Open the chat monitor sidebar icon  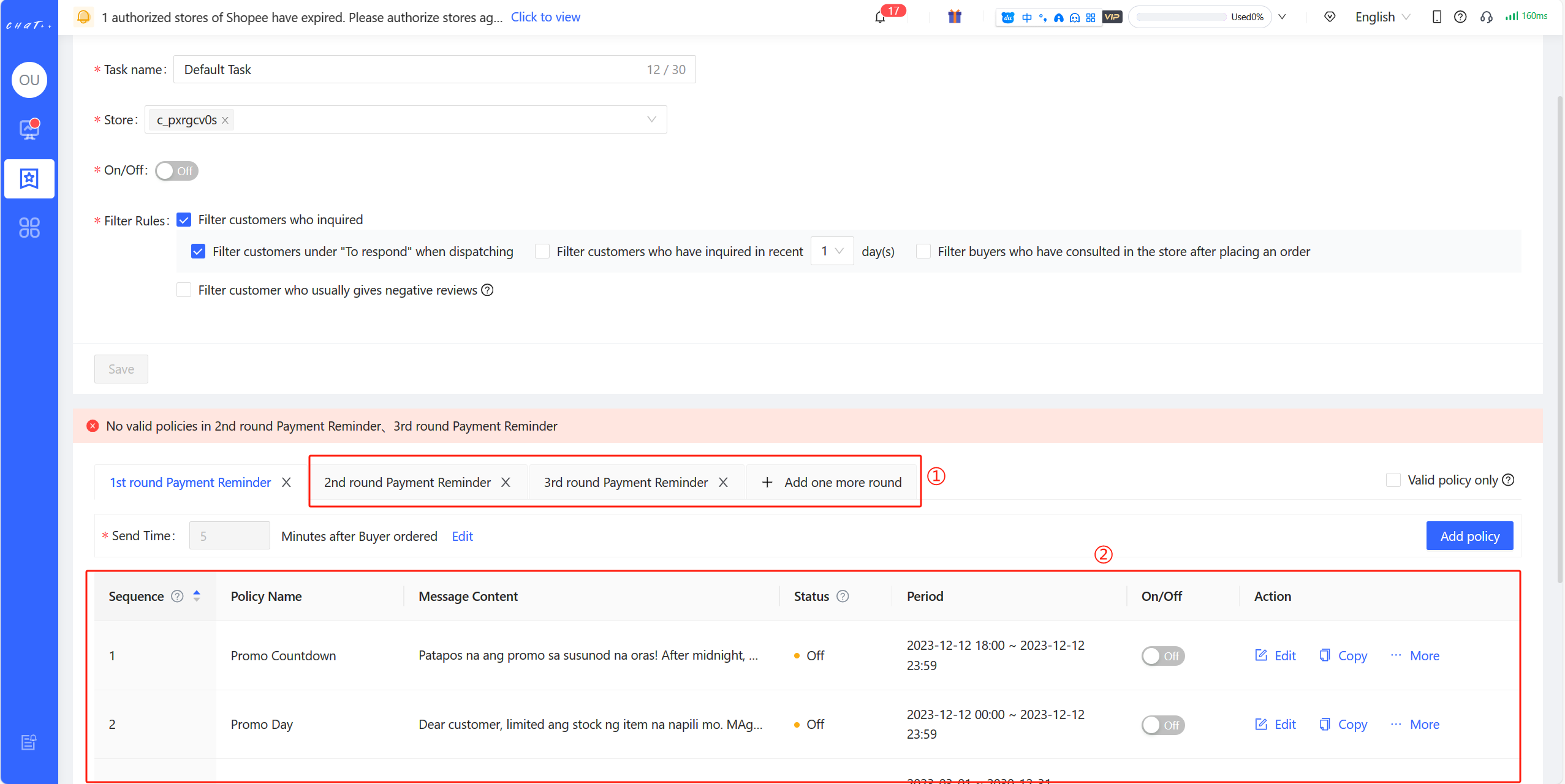pyautogui.click(x=29, y=129)
